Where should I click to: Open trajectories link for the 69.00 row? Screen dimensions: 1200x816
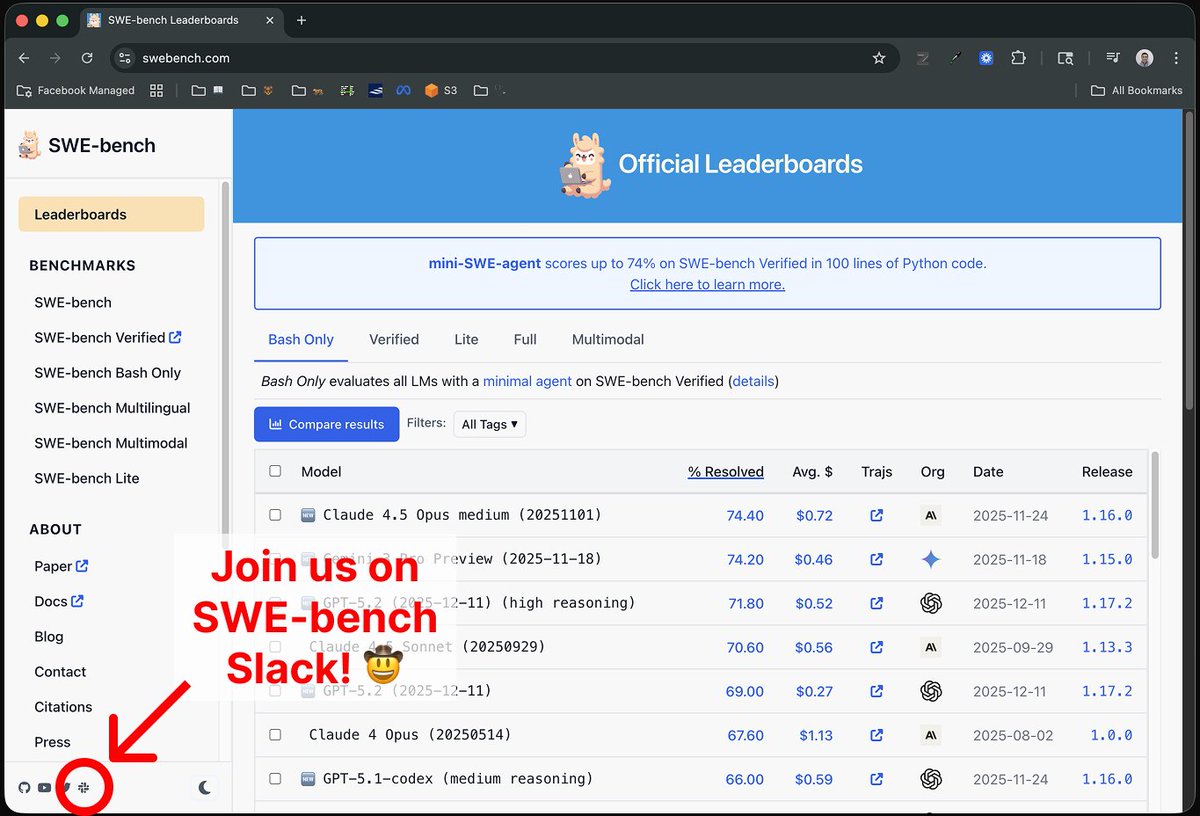click(877, 692)
